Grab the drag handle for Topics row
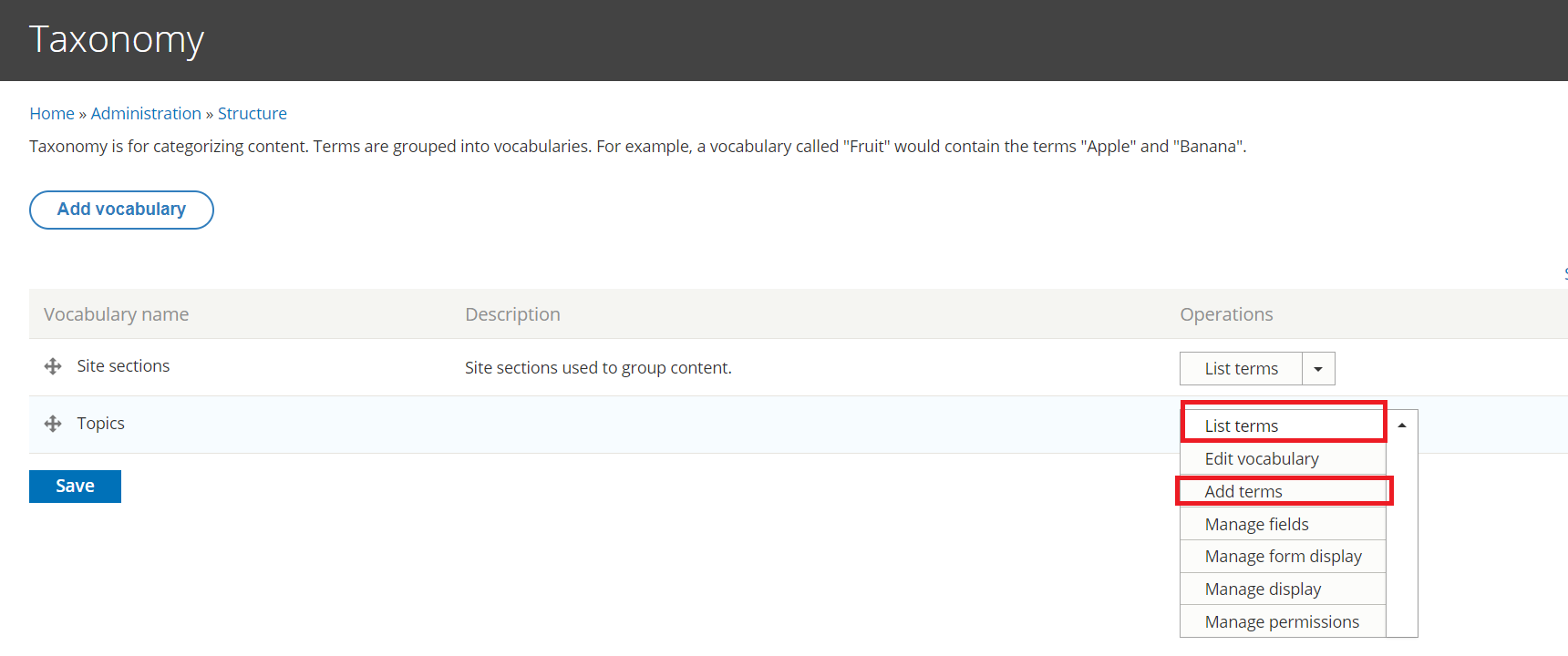The width and height of the screenshot is (1568, 656). 53,424
